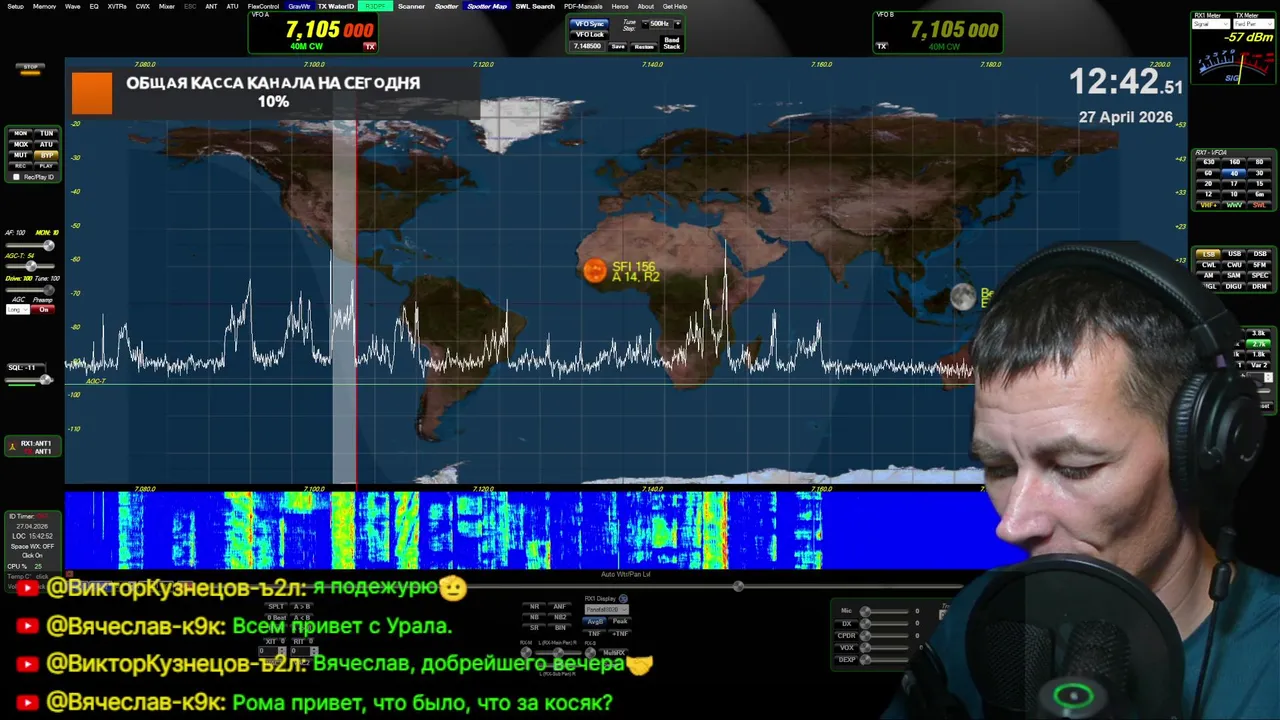Click the waterfall near 7.100
Image resolution: width=1280 pixels, height=720 pixels.
point(314,530)
